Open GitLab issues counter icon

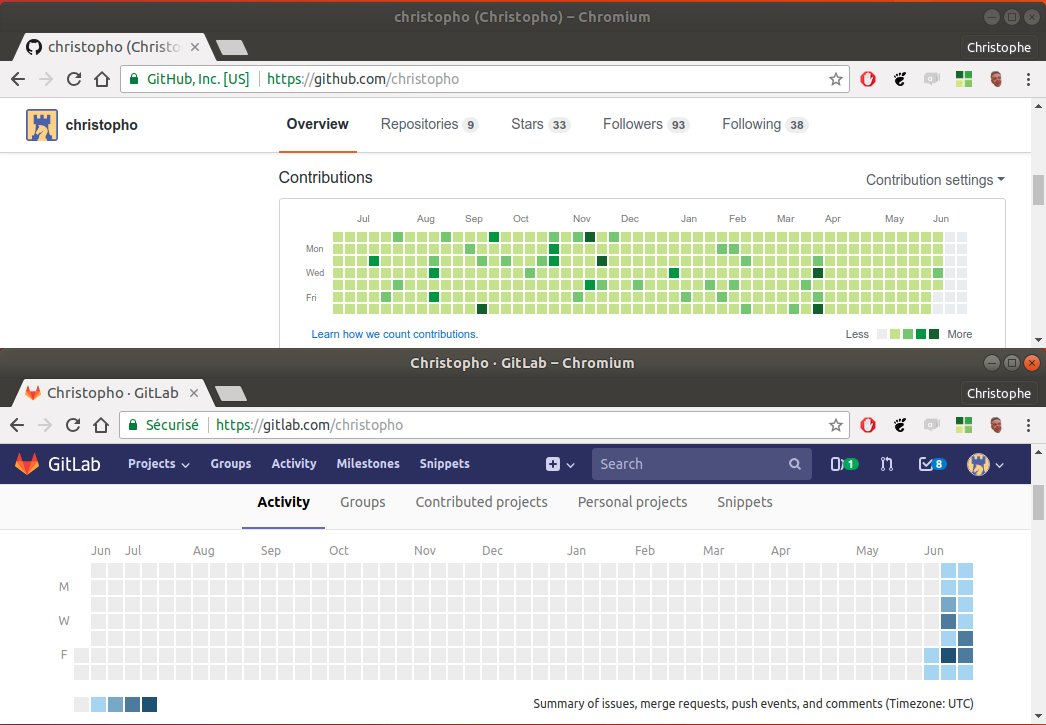(x=844, y=464)
